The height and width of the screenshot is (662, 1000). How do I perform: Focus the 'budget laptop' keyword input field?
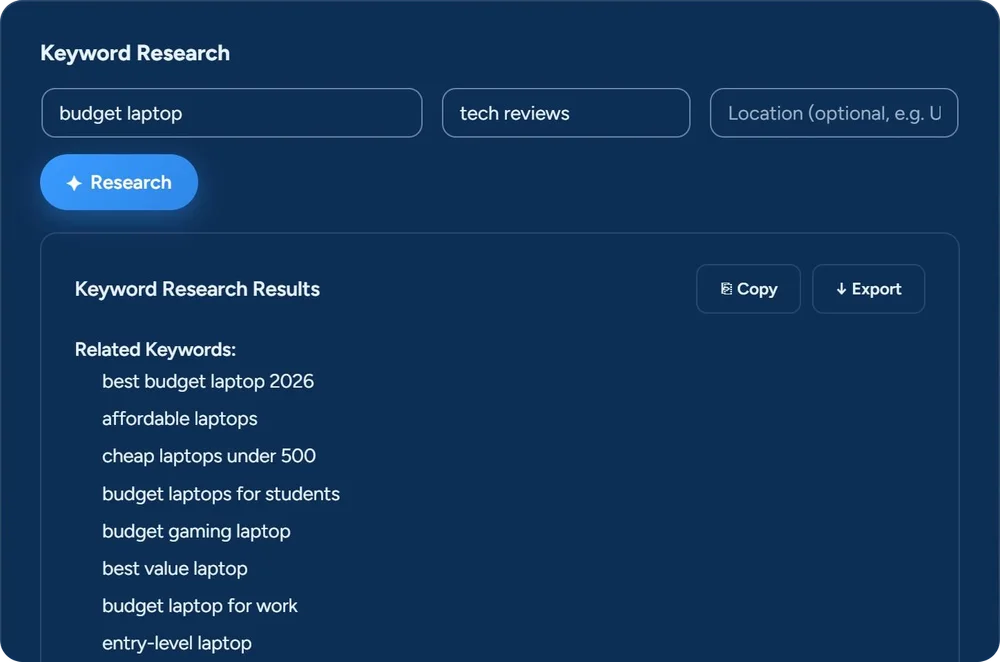(x=232, y=113)
